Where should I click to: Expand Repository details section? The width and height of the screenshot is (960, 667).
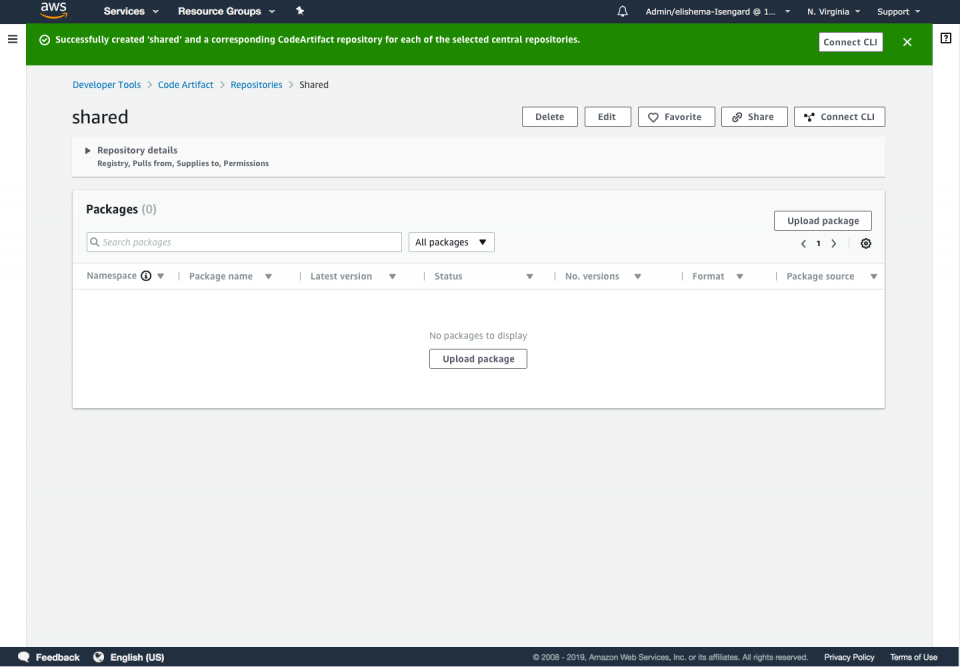coord(88,150)
